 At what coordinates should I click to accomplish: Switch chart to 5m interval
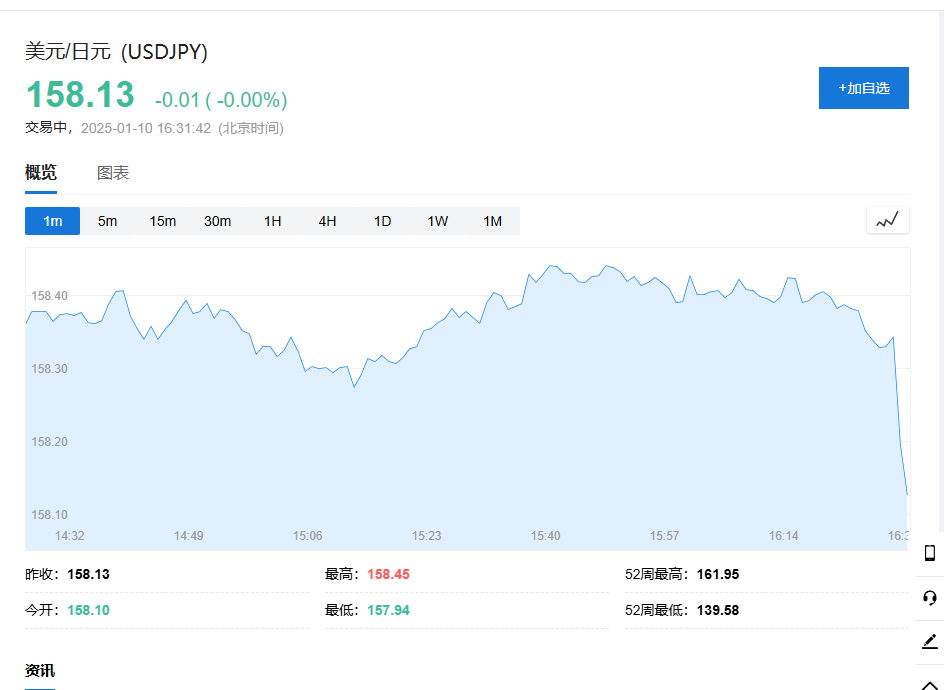click(107, 221)
